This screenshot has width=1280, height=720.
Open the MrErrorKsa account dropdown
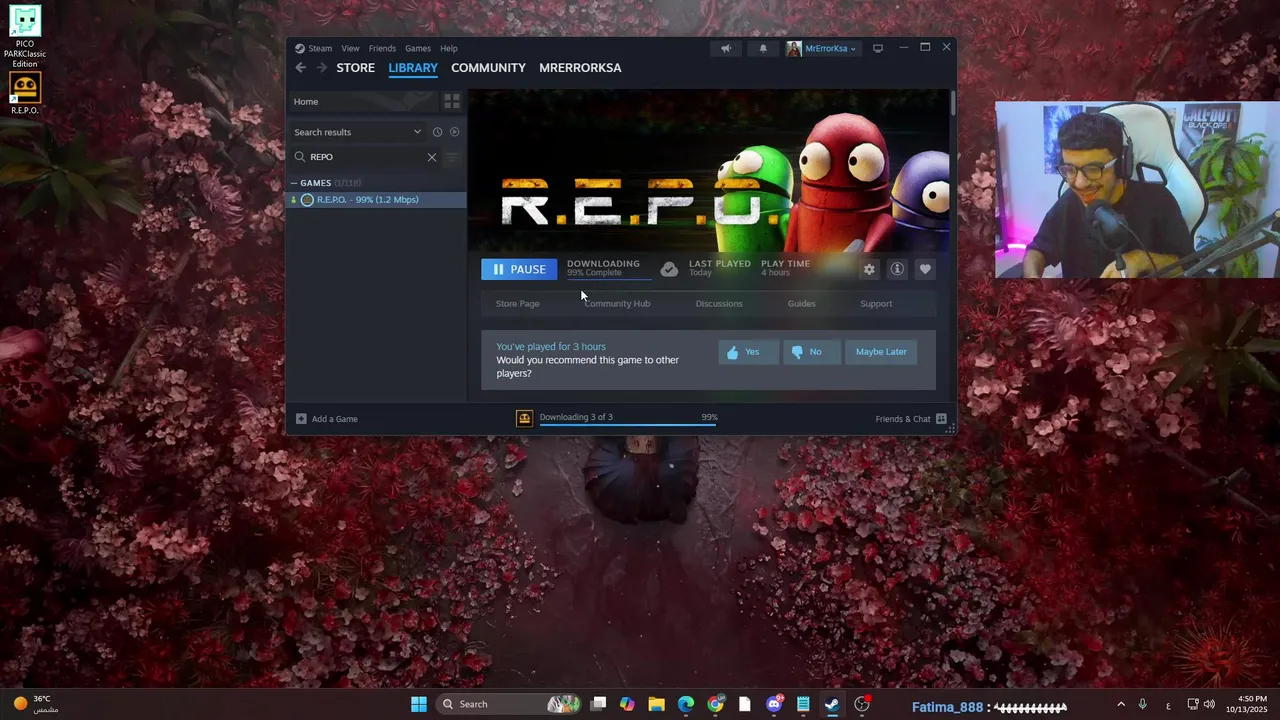[822, 48]
